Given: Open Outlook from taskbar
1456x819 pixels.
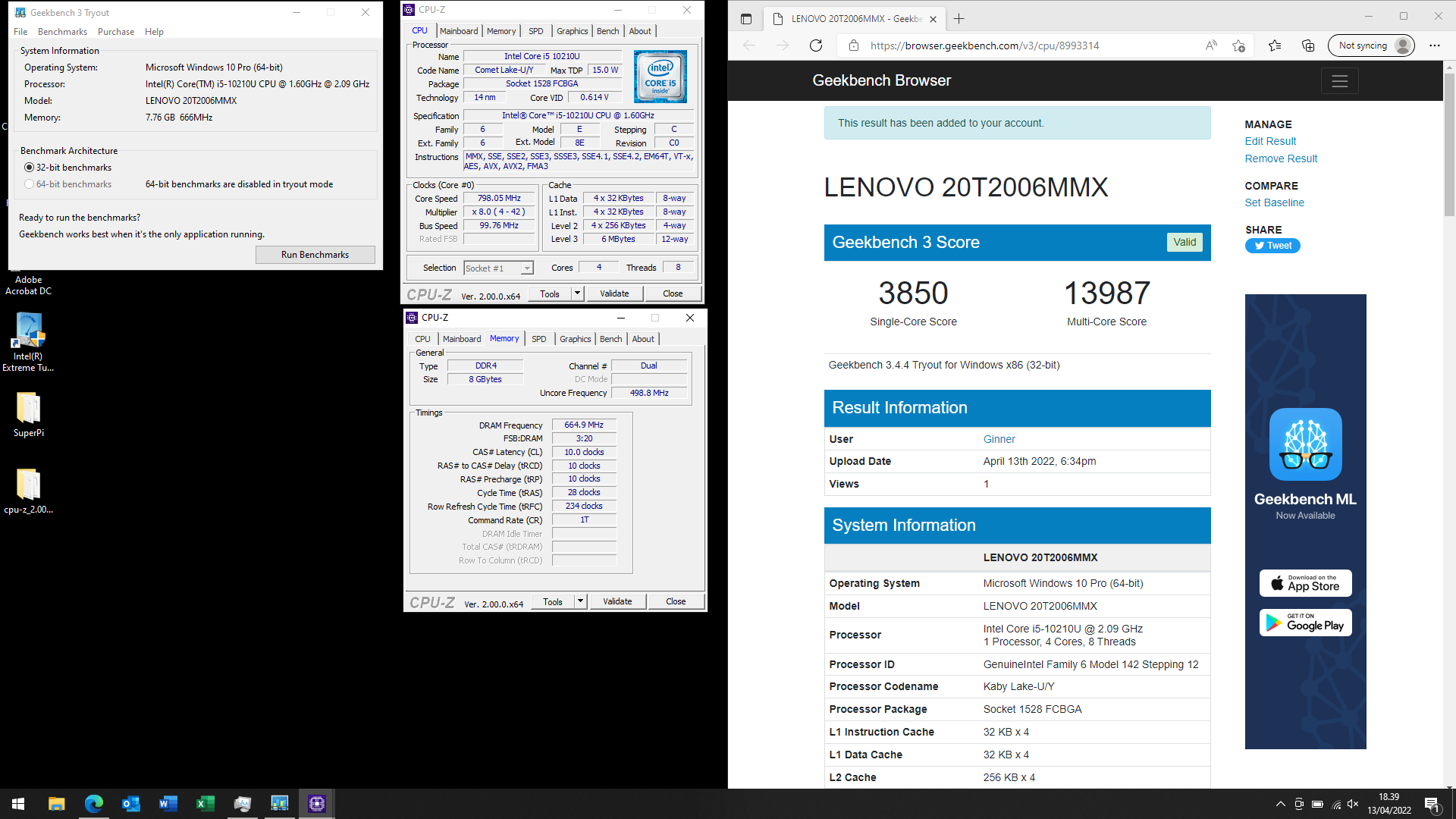Looking at the screenshot, I should (130, 804).
